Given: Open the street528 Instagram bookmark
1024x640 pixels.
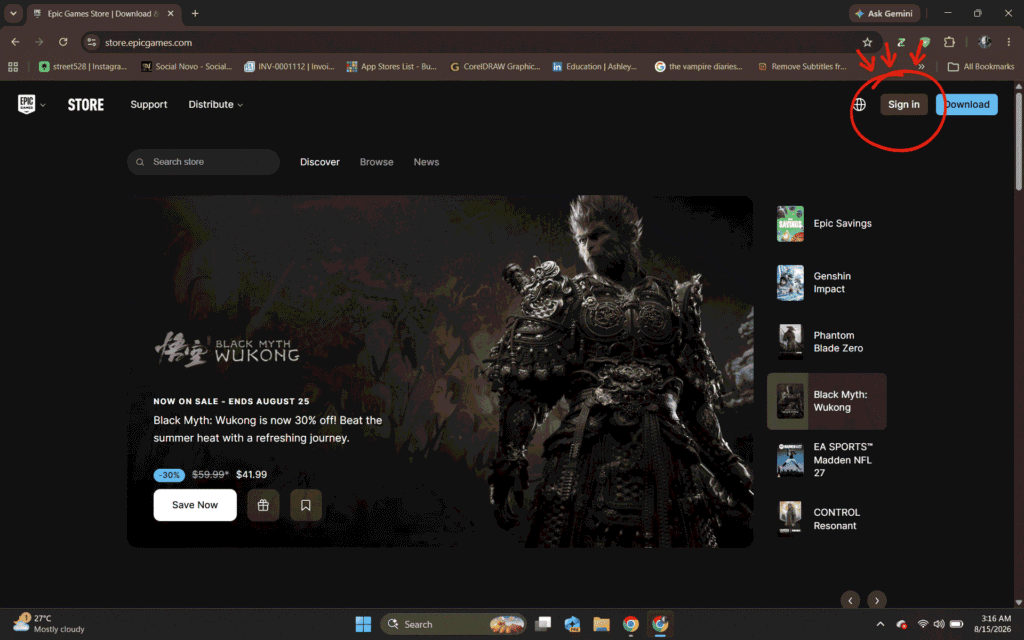Looking at the screenshot, I should tap(83, 67).
